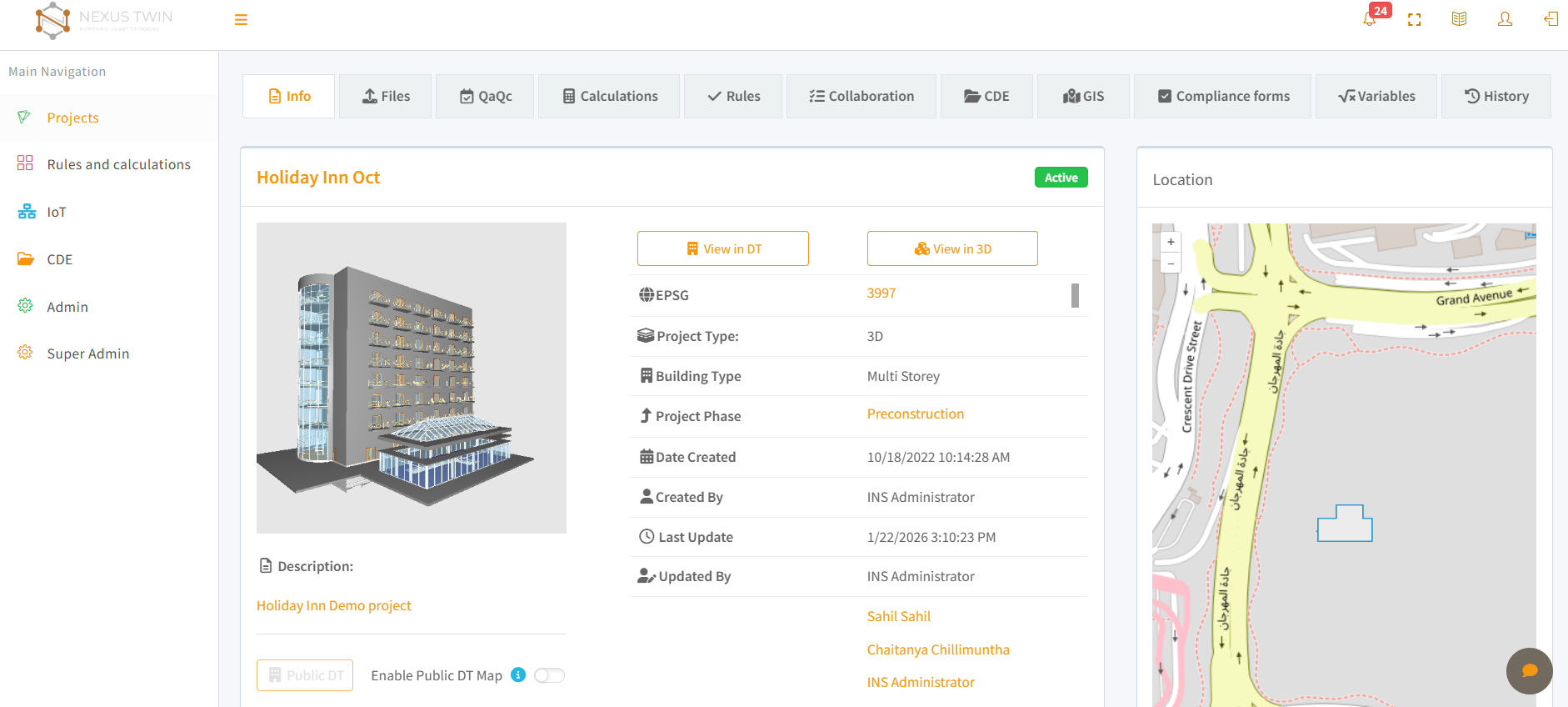
Task: Open the chat bubble widget
Action: (x=1530, y=671)
